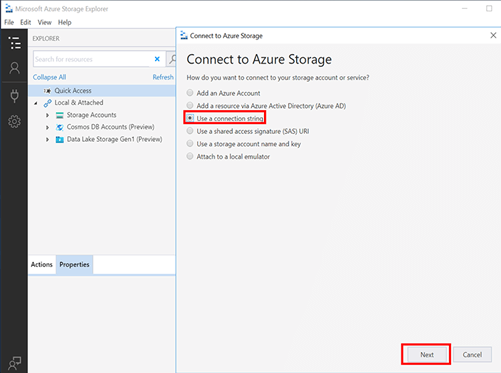The image size is (501, 373).
Task: Click the Next button
Action: click(427, 355)
